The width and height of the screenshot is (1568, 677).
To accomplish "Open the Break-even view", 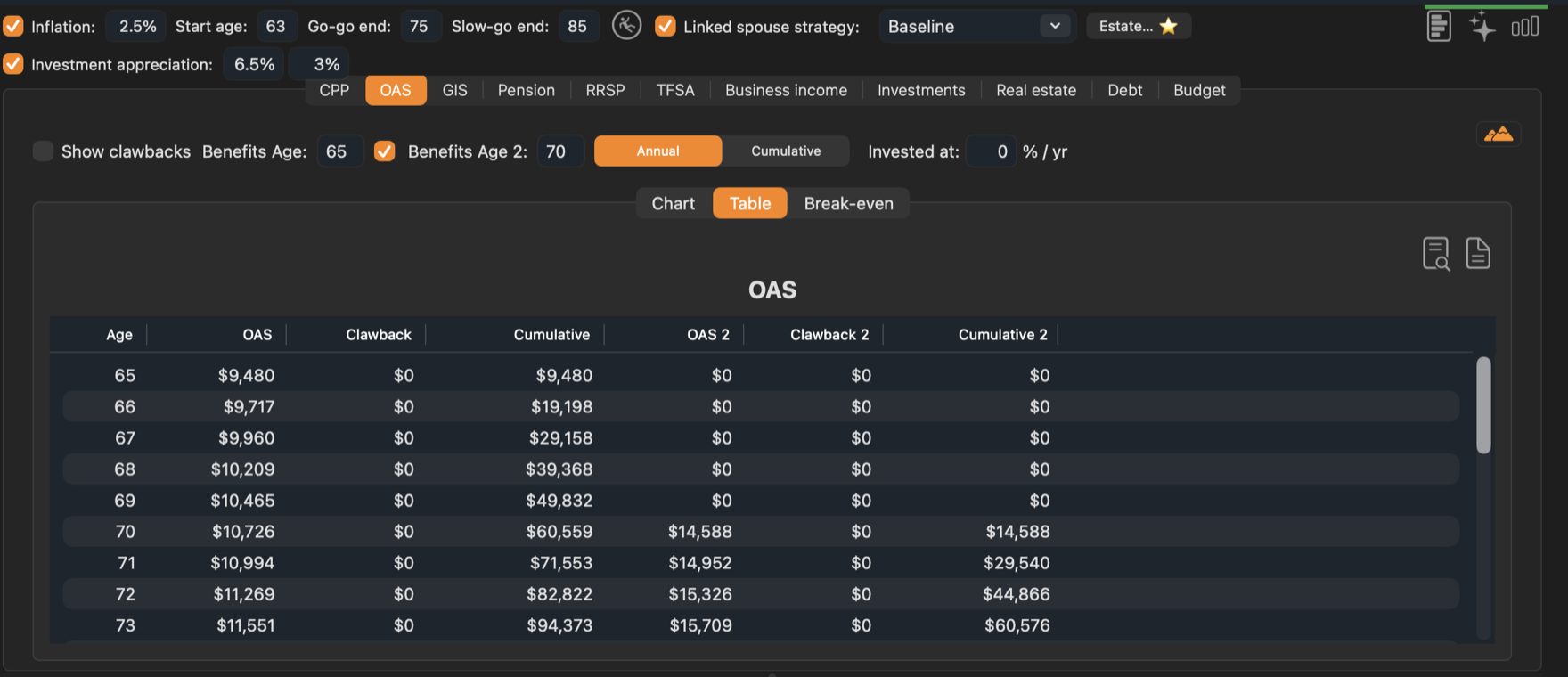I will coord(848,203).
